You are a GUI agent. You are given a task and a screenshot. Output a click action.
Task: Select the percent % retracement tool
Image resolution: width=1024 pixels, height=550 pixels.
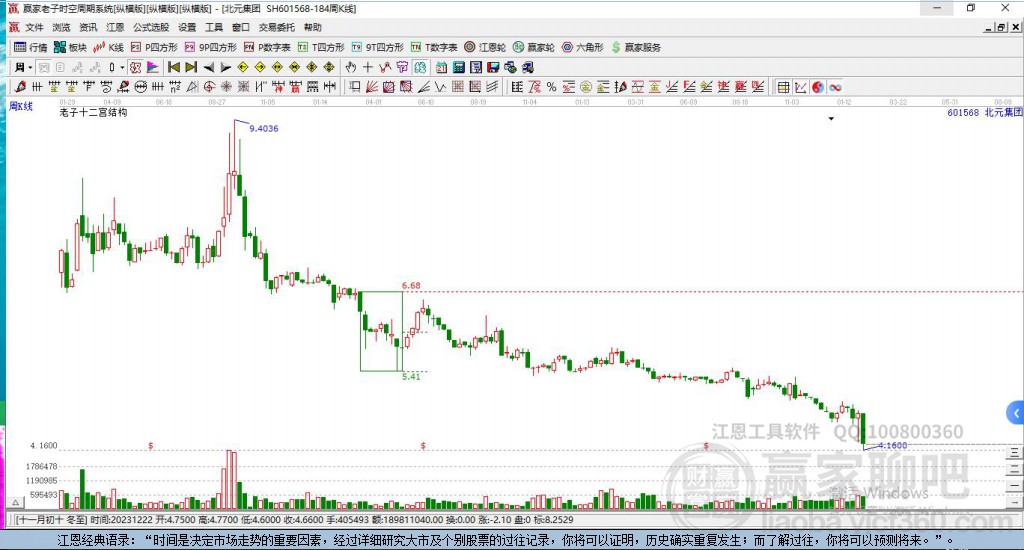551,87
